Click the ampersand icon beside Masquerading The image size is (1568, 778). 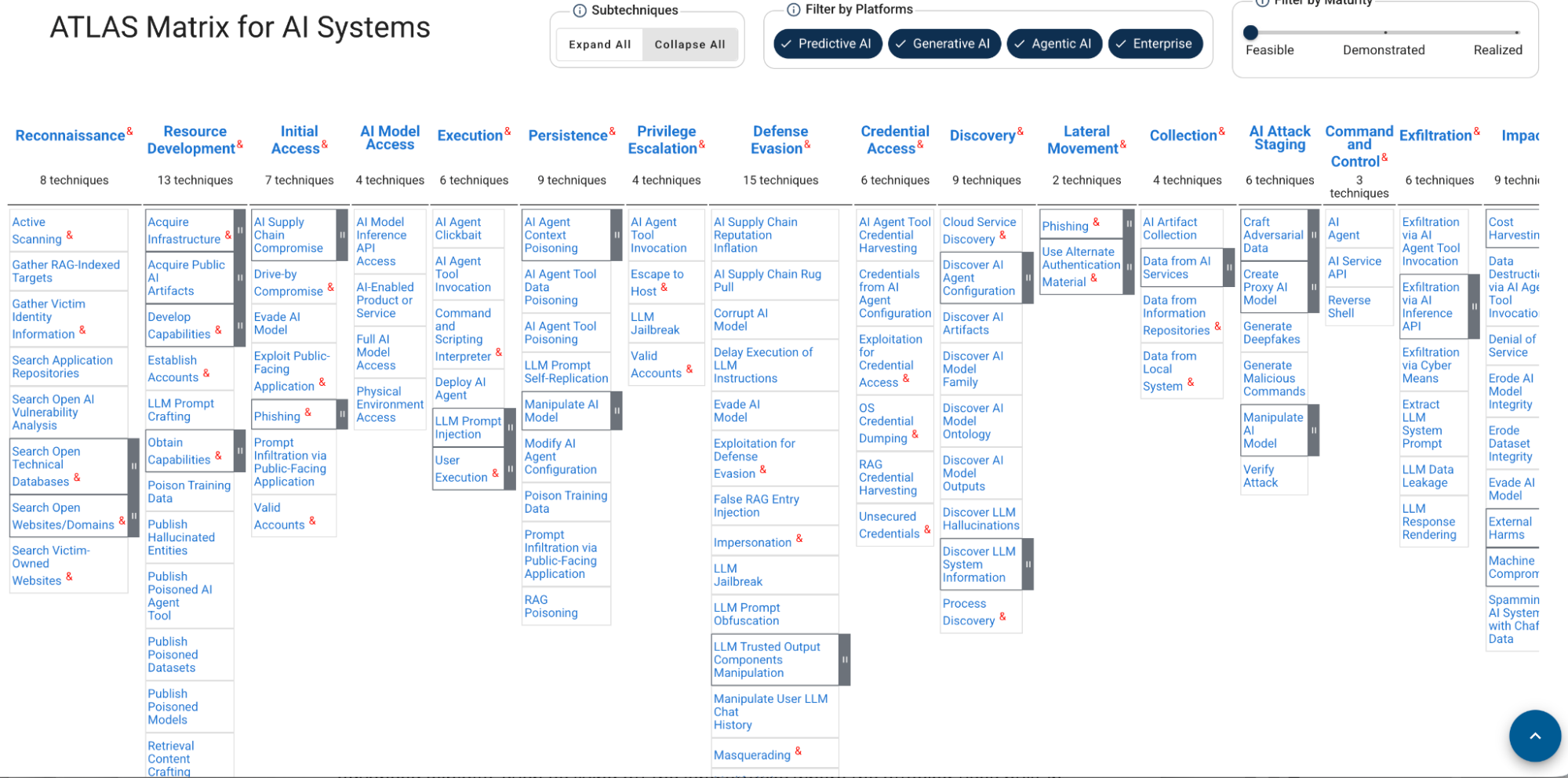pos(798,751)
